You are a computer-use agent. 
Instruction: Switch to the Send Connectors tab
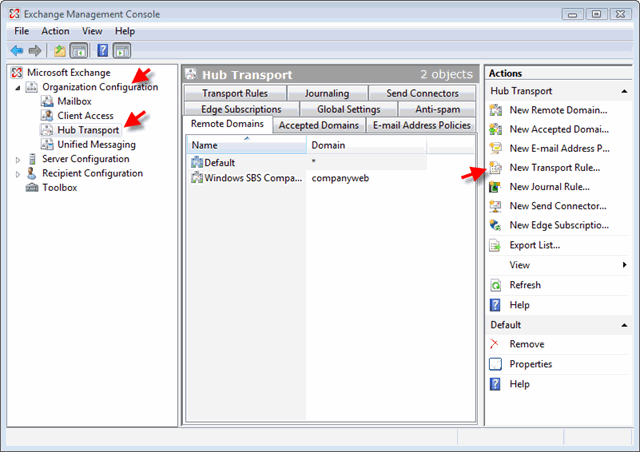pos(422,93)
